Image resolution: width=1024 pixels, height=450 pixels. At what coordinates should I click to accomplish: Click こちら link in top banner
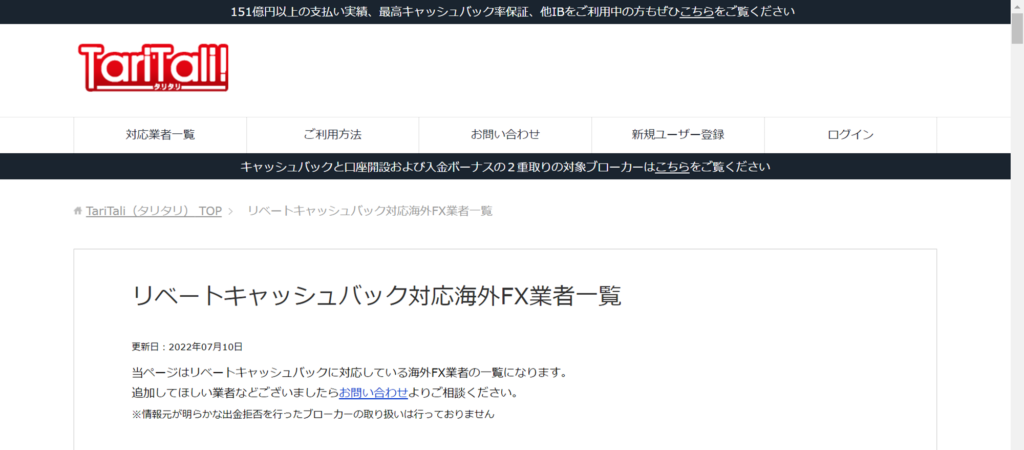tap(696, 12)
